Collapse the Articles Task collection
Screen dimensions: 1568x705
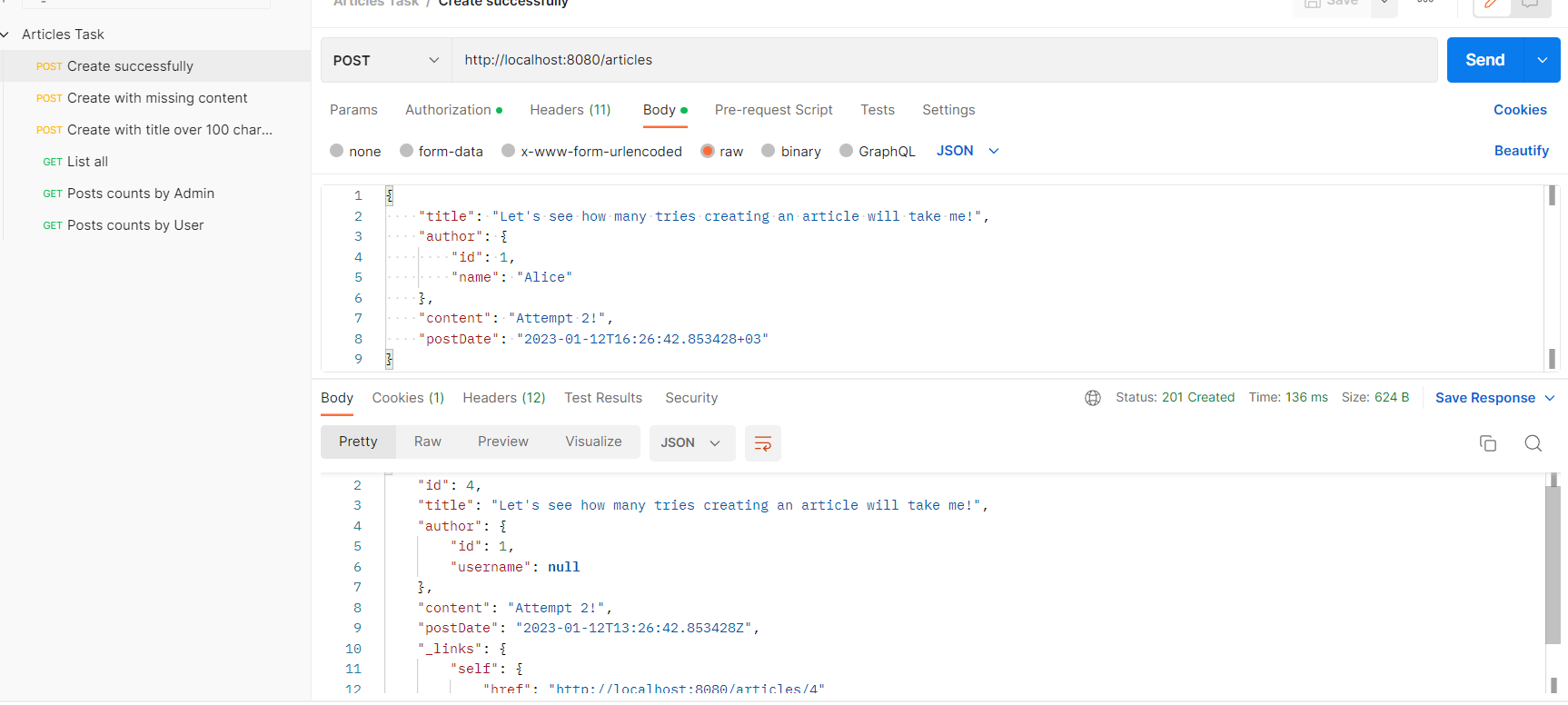tap(5, 35)
